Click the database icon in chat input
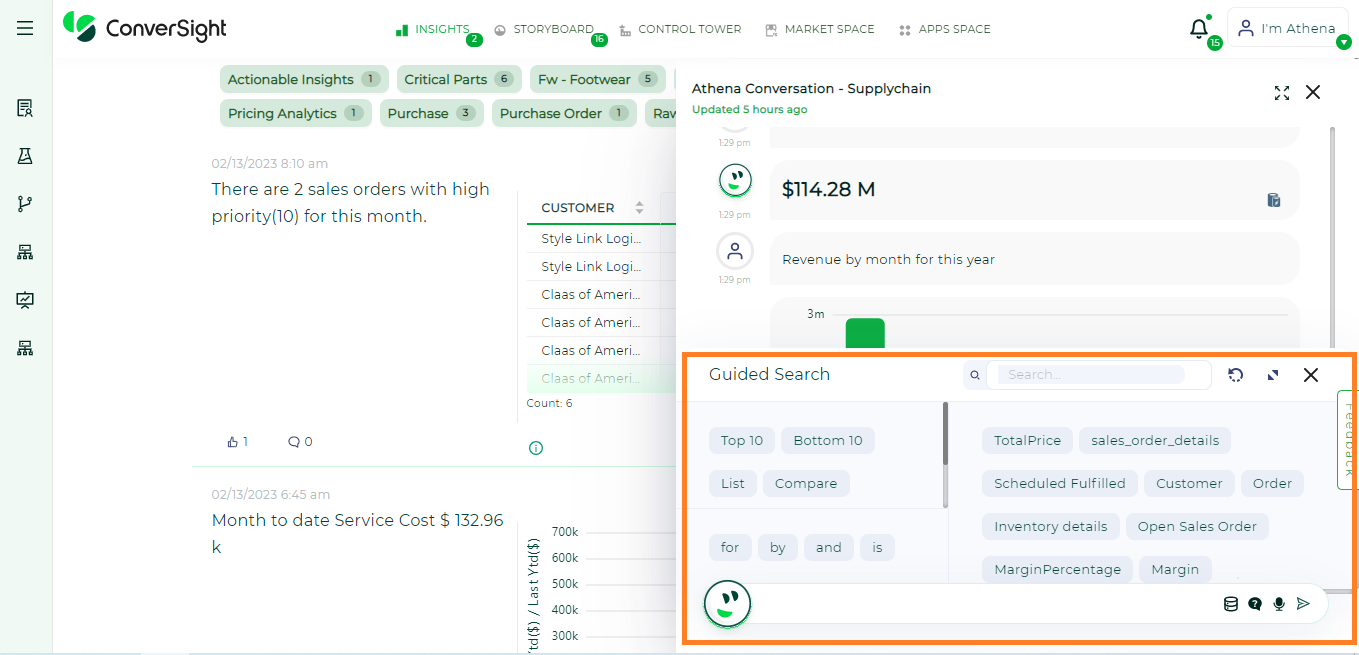The image size is (1359, 655). [x=1231, y=604]
